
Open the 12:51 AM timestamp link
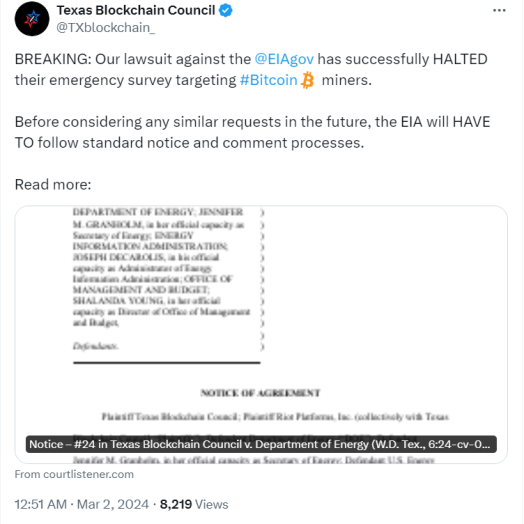point(41,504)
